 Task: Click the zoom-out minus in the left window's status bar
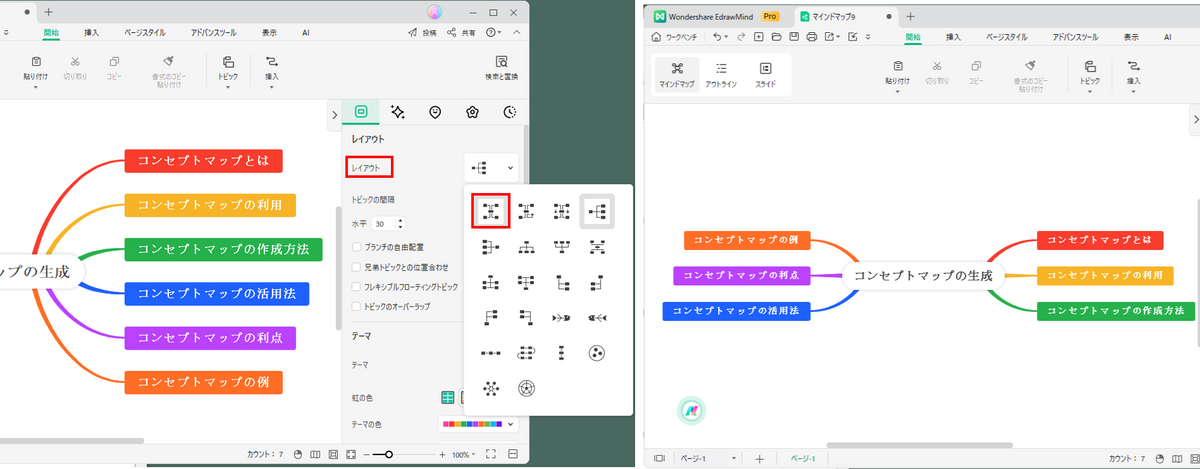coord(366,455)
